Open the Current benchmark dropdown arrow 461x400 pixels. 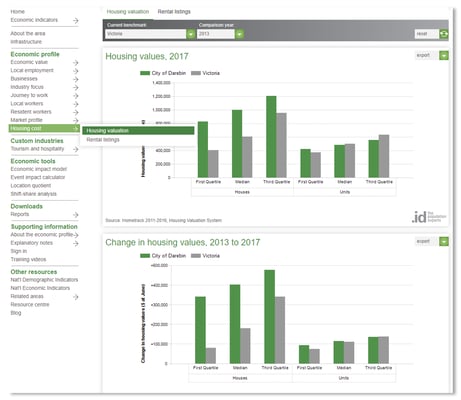191,34
